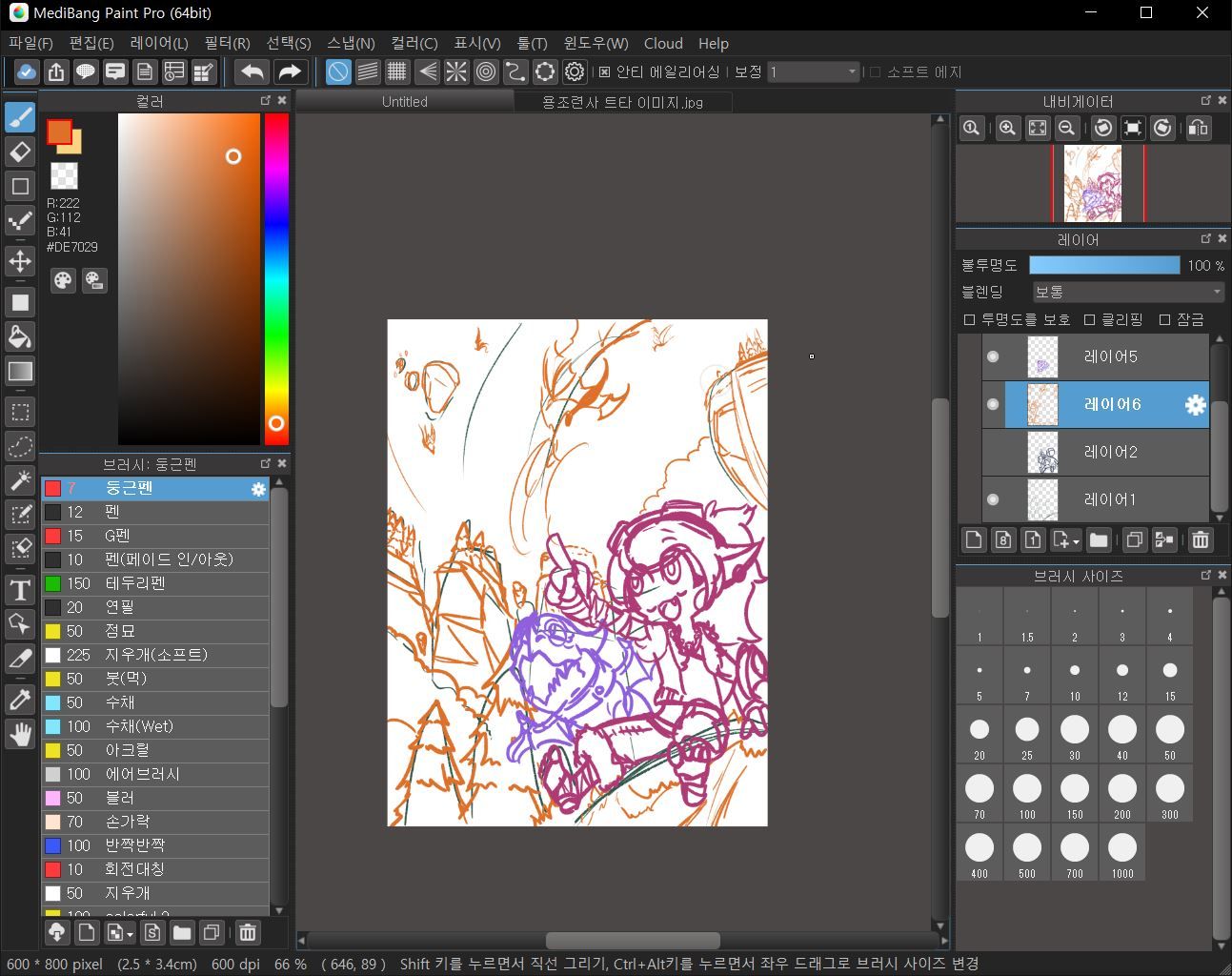Screen dimensions: 1232x976
Task: Open the 파일(F) menu
Action: [31, 43]
